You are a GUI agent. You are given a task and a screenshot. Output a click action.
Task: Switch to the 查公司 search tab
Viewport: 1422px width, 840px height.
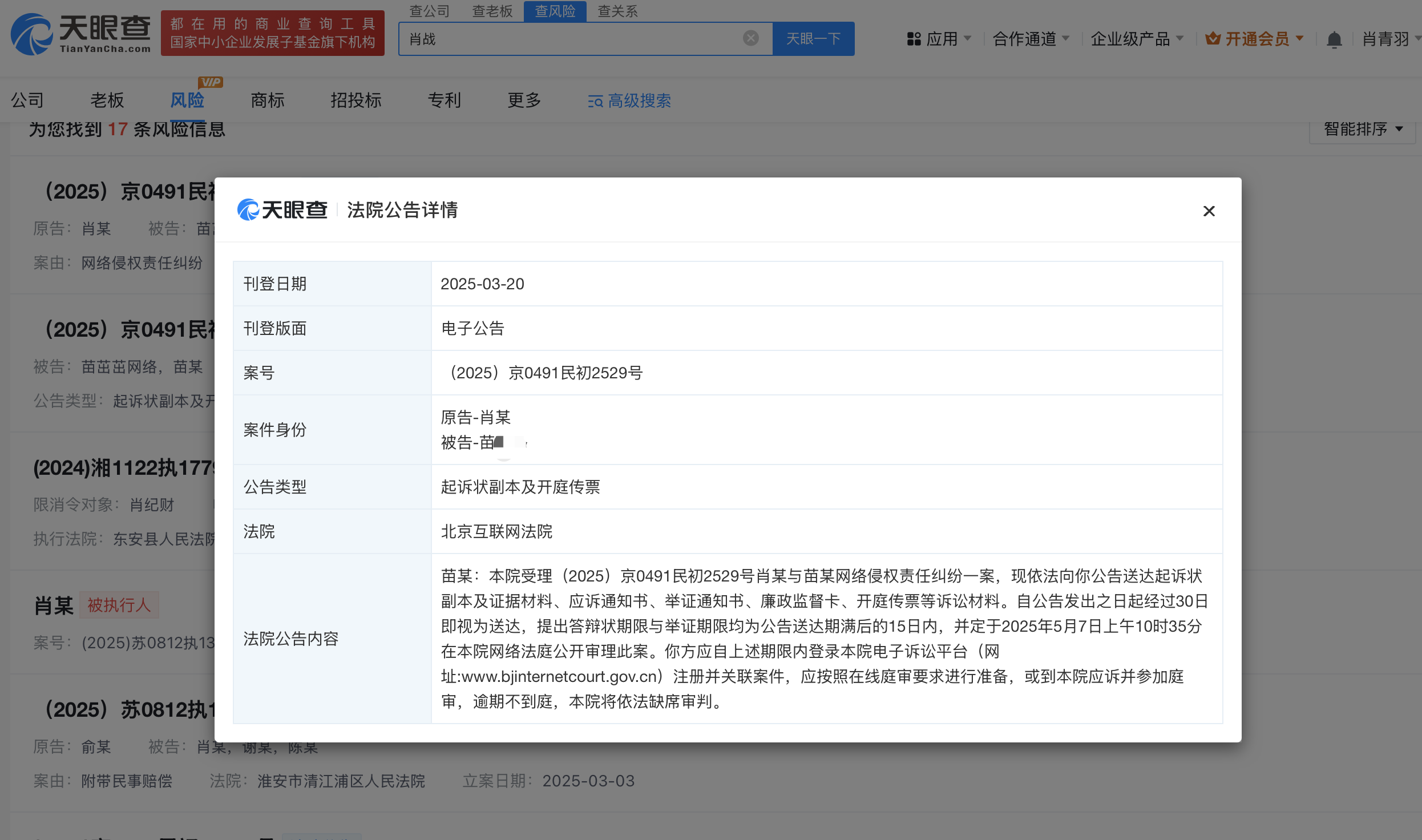(x=429, y=11)
